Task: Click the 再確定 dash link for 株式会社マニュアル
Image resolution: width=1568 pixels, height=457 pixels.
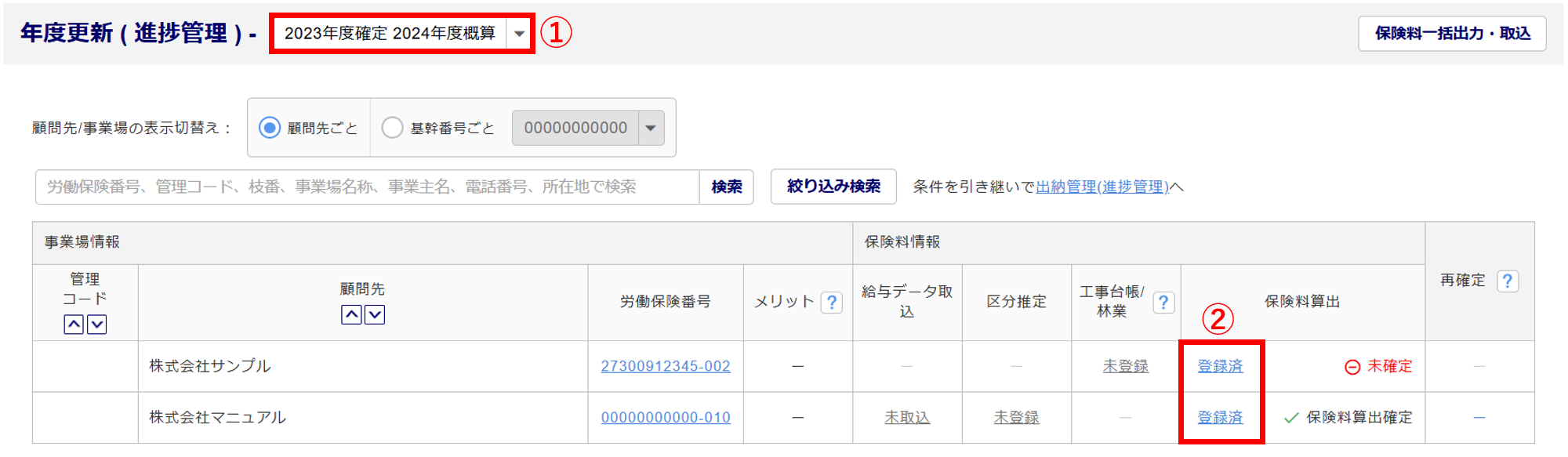Action: pyautogui.click(x=1479, y=418)
